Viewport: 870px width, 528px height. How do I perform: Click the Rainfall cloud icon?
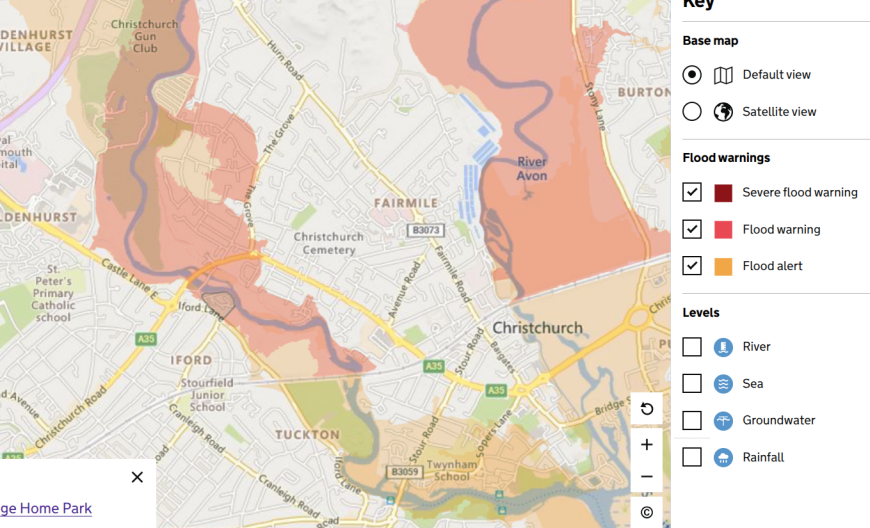pos(723,458)
